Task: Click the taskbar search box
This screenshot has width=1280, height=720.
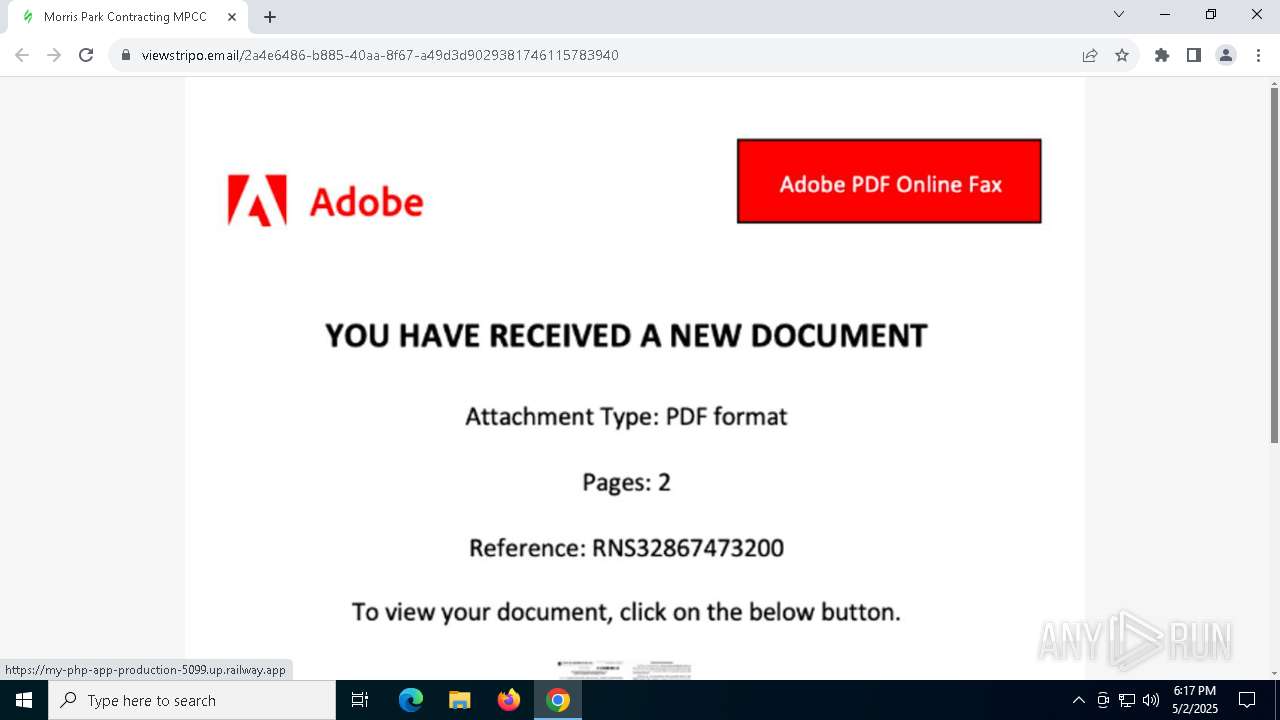Action: click(x=192, y=700)
